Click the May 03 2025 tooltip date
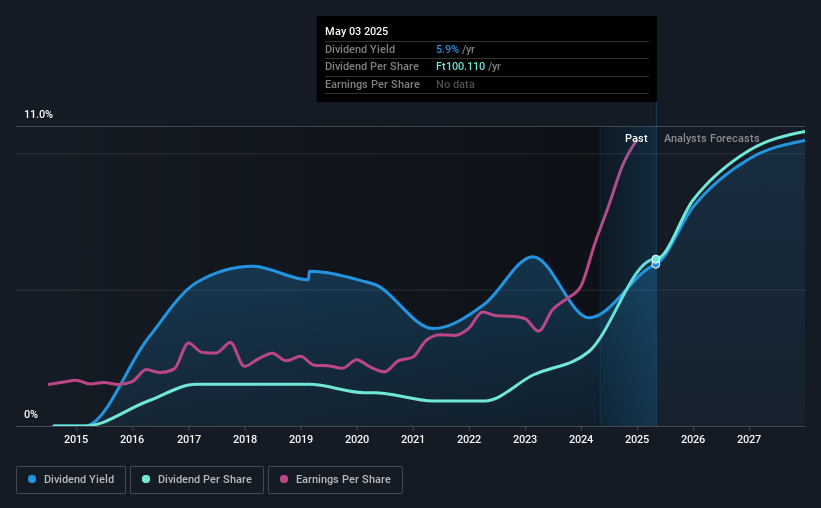Viewport: 821px width, 508px height. tap(357, 31)
